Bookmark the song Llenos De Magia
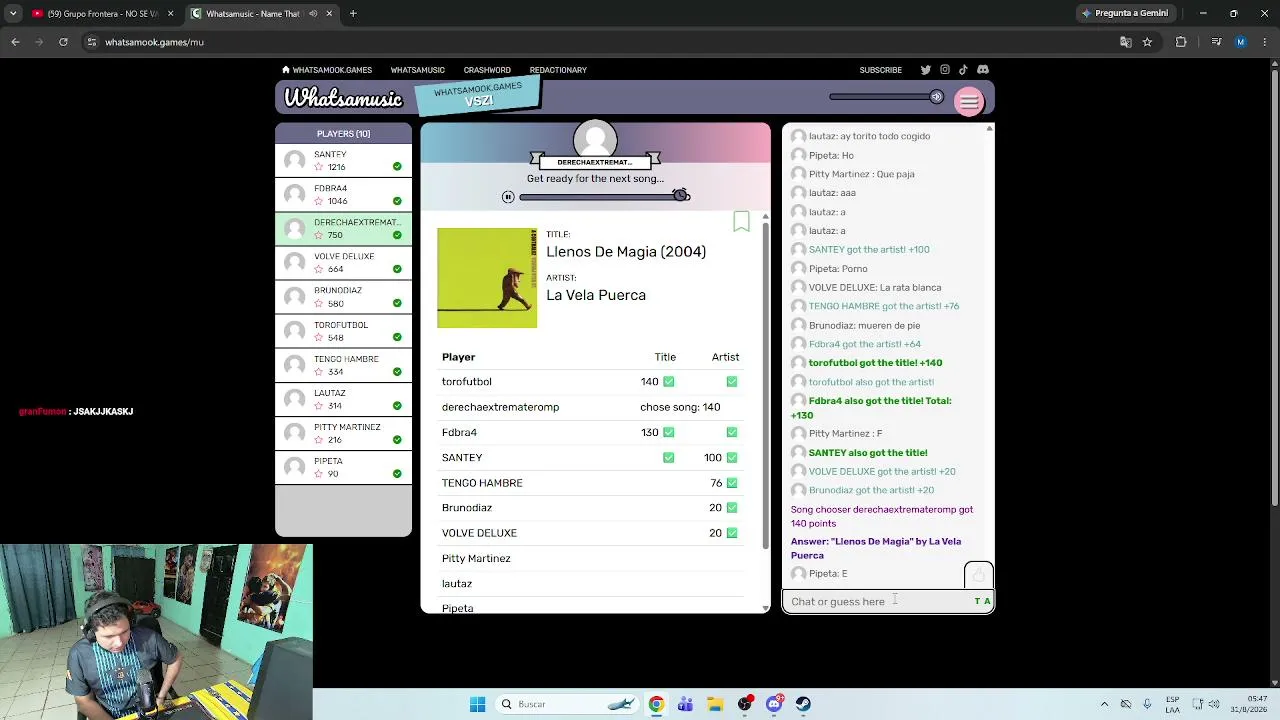Screen dimensions: 1280x720 (741, 221)
